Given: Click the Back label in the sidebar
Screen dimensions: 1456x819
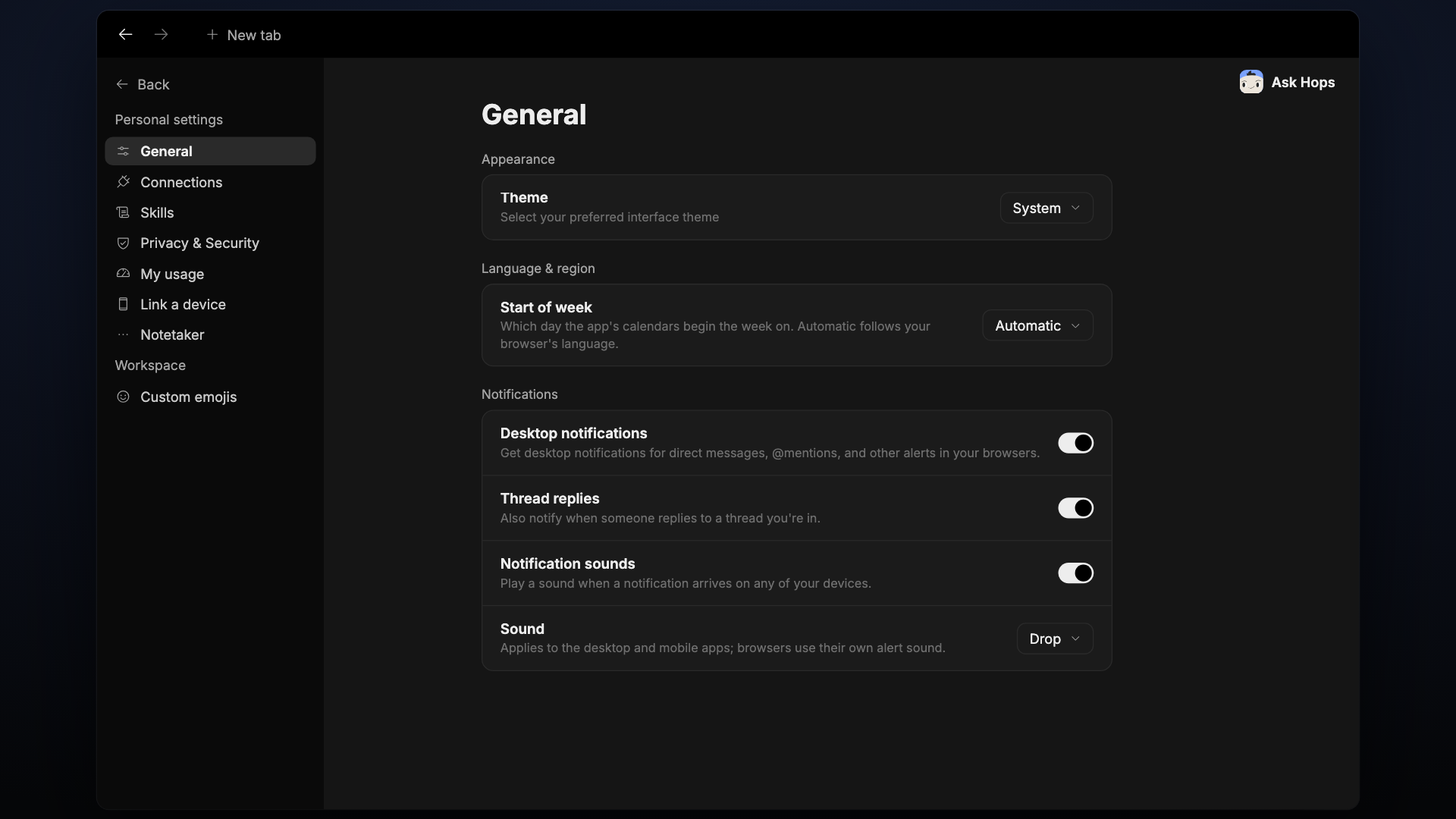Looking at the screenshot, I should [153, 84].
